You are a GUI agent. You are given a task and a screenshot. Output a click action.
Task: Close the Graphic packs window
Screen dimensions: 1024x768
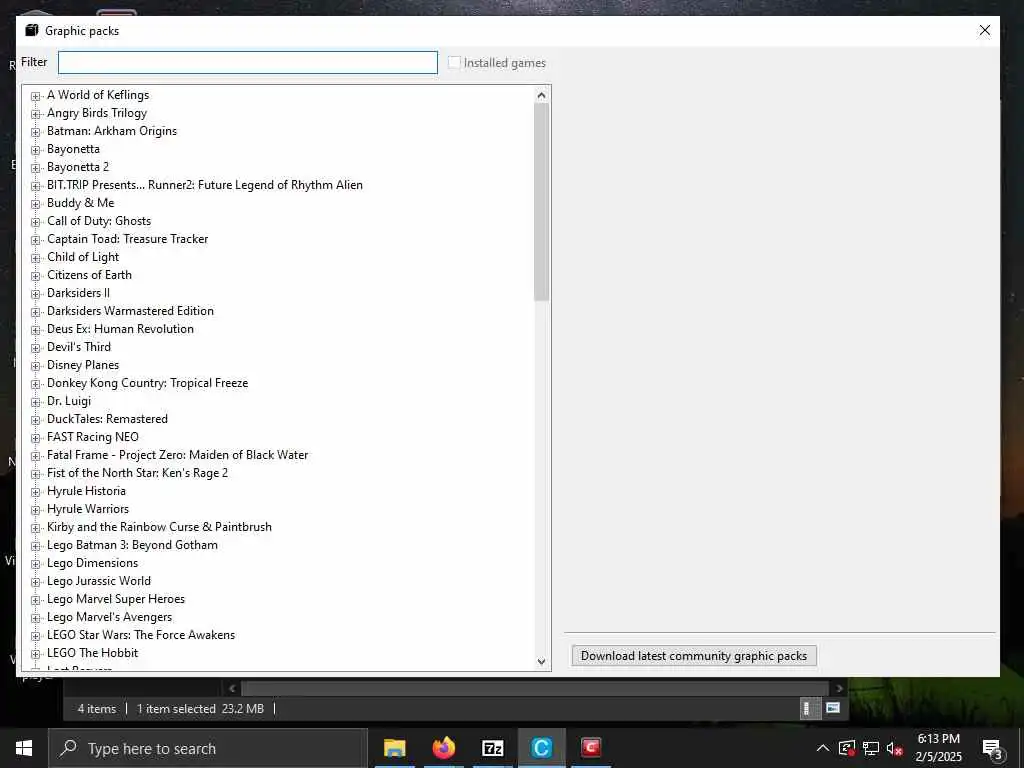click(984, 31)
